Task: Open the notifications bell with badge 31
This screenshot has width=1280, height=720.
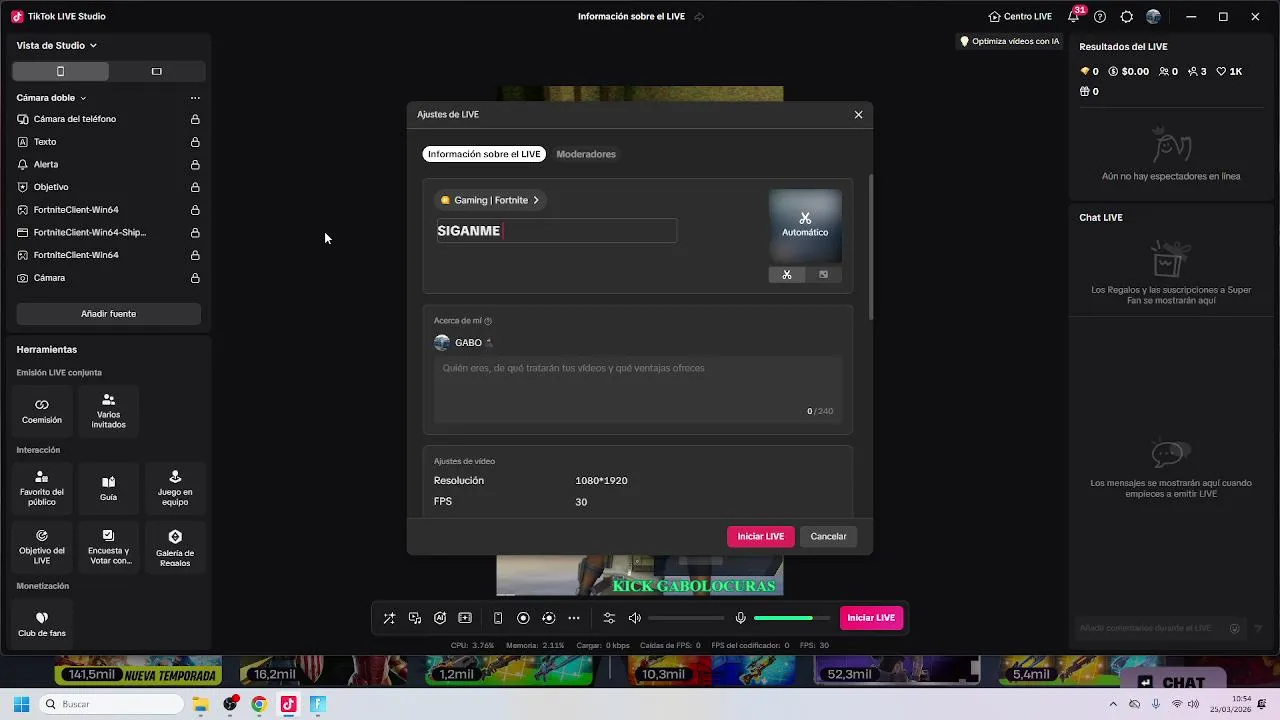Action: click(x=1074, y=16)
